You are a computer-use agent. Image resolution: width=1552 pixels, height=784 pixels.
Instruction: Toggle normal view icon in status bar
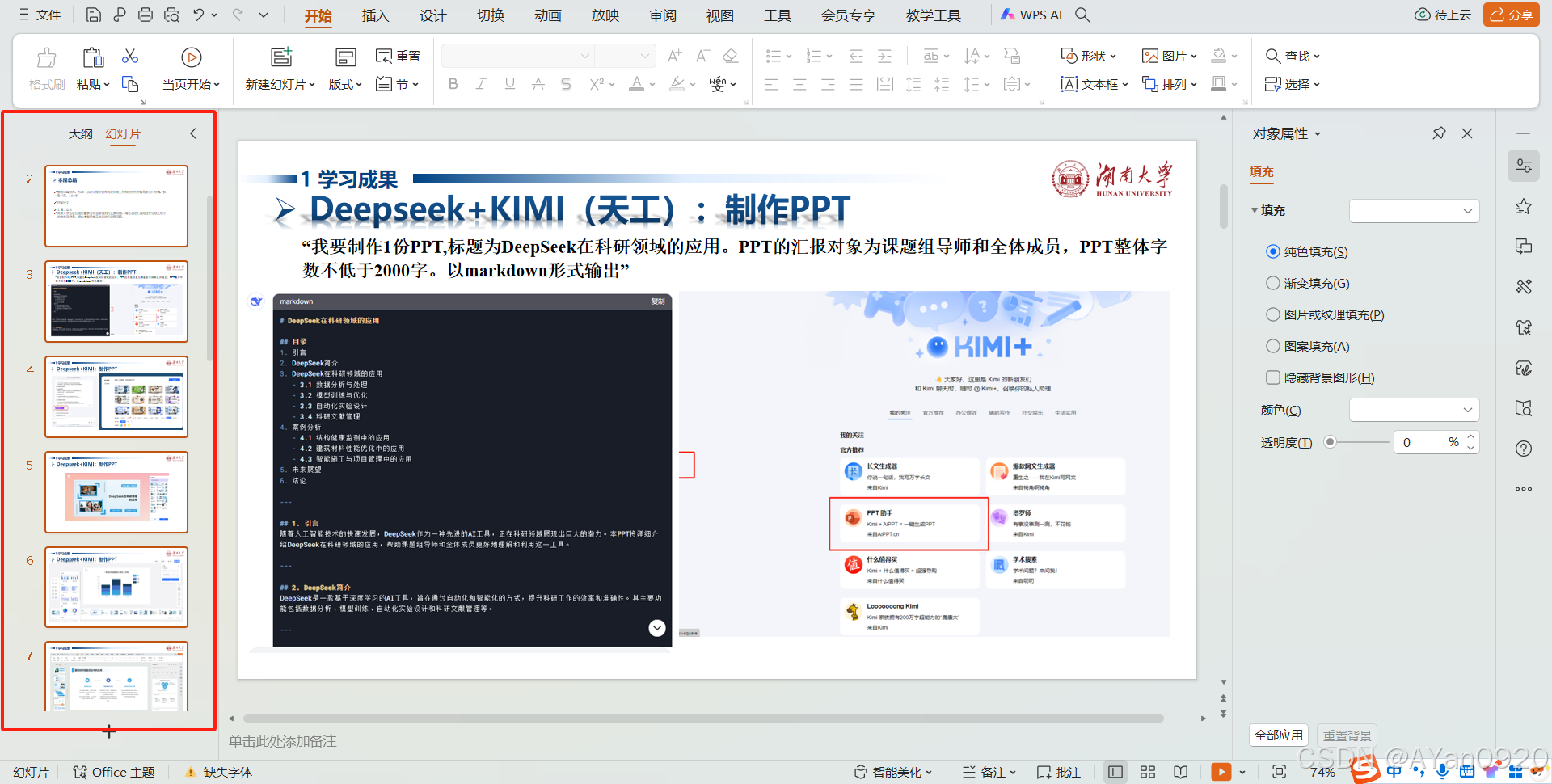tap(1115, 772)
